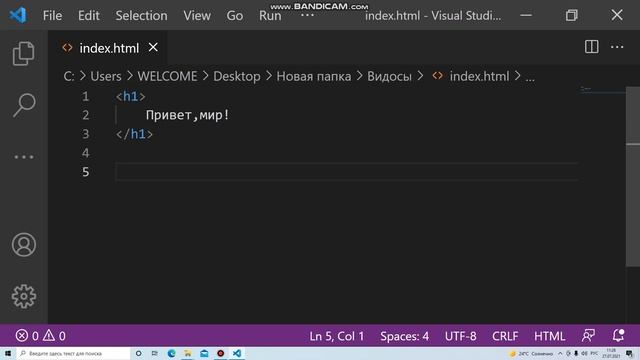Click the VS Code taskbar icon
This screenshot has height=360, width=640.
click(x=237, y=353)
